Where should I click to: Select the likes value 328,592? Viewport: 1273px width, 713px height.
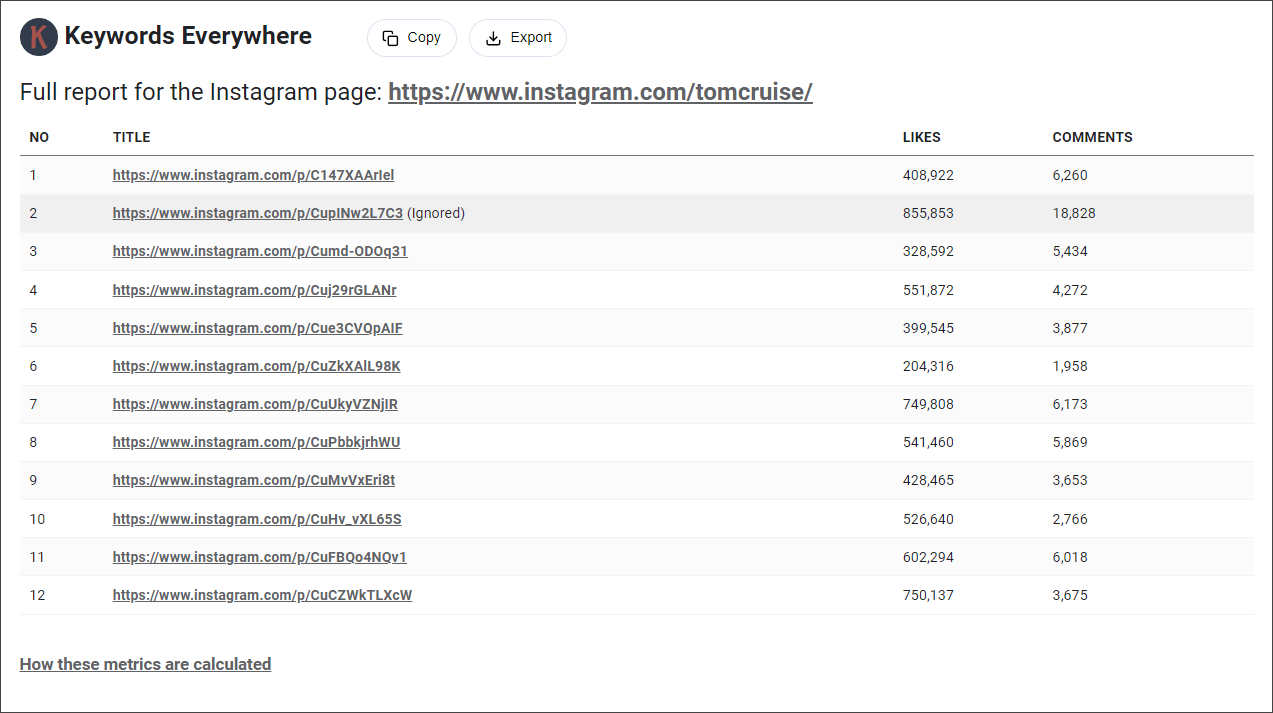pos(928,251)
